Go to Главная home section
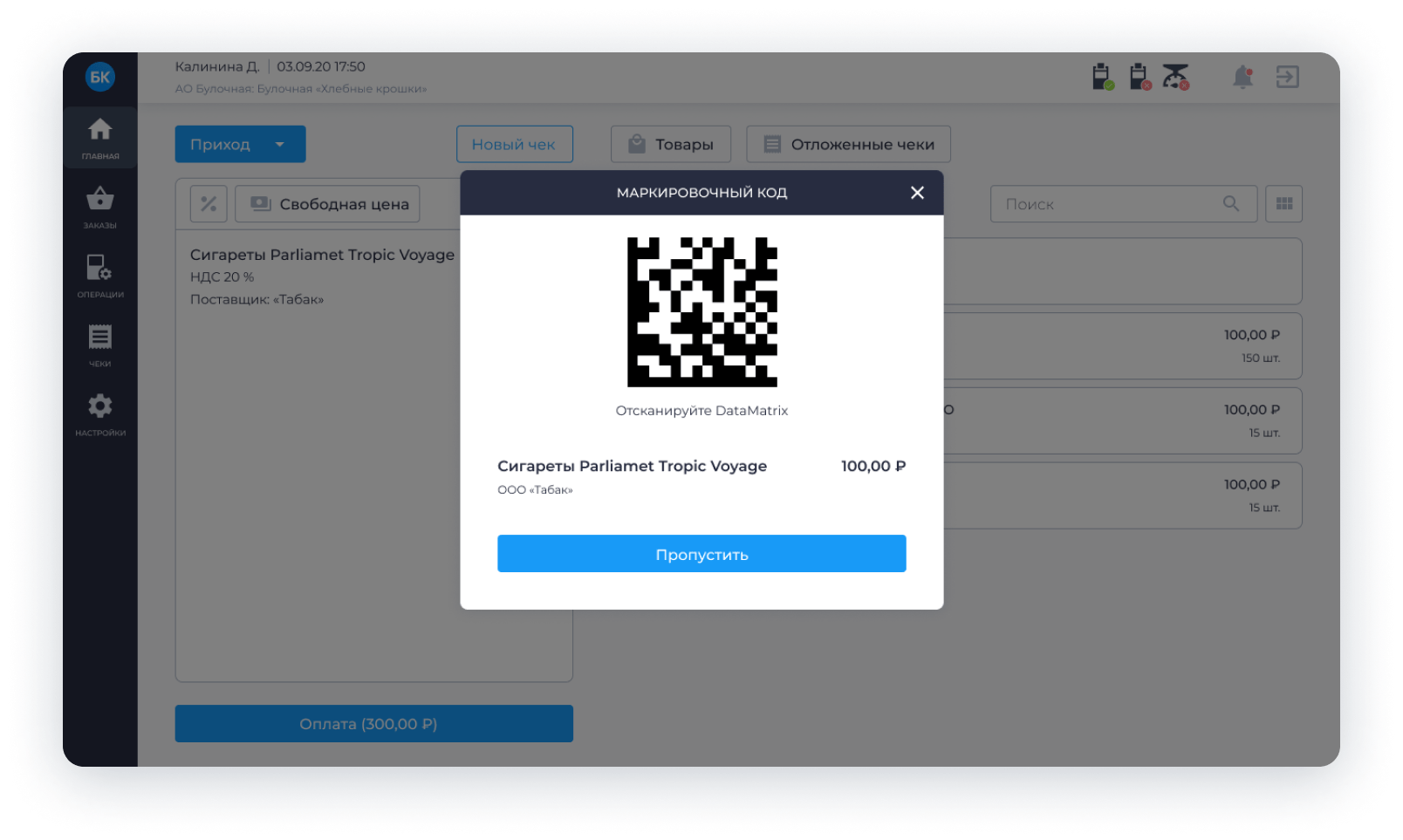The width and height of the screenshot is (1403, 840). click(100, 139)
